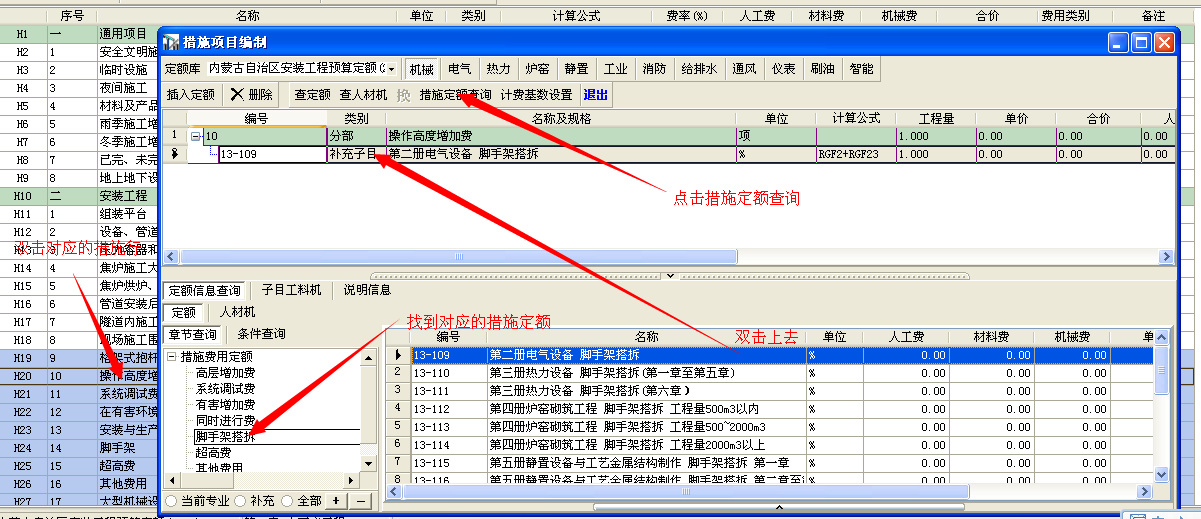Open the 条件查询 tab

260,334
